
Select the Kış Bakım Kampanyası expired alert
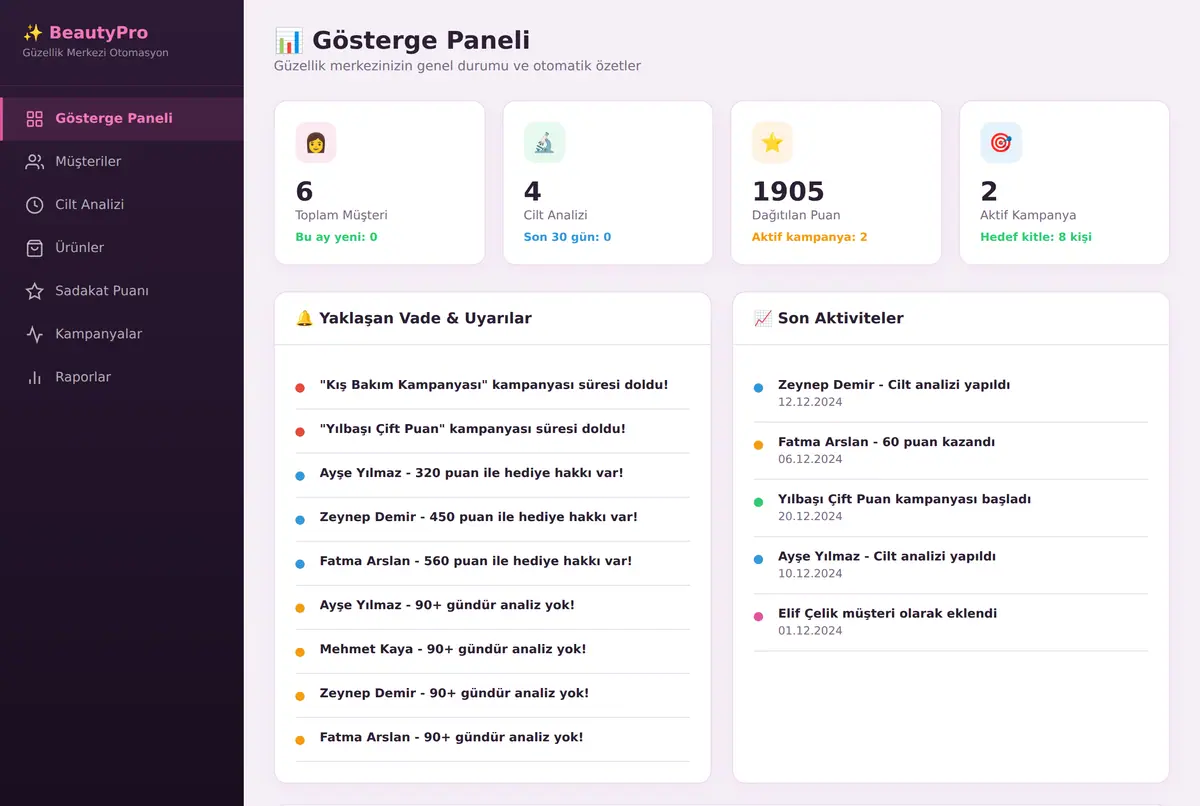coord(493,387)
